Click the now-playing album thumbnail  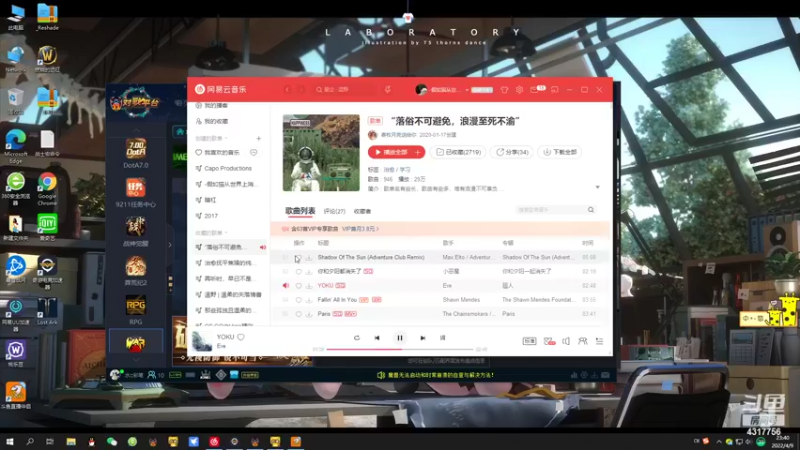(x=202, y=341)
